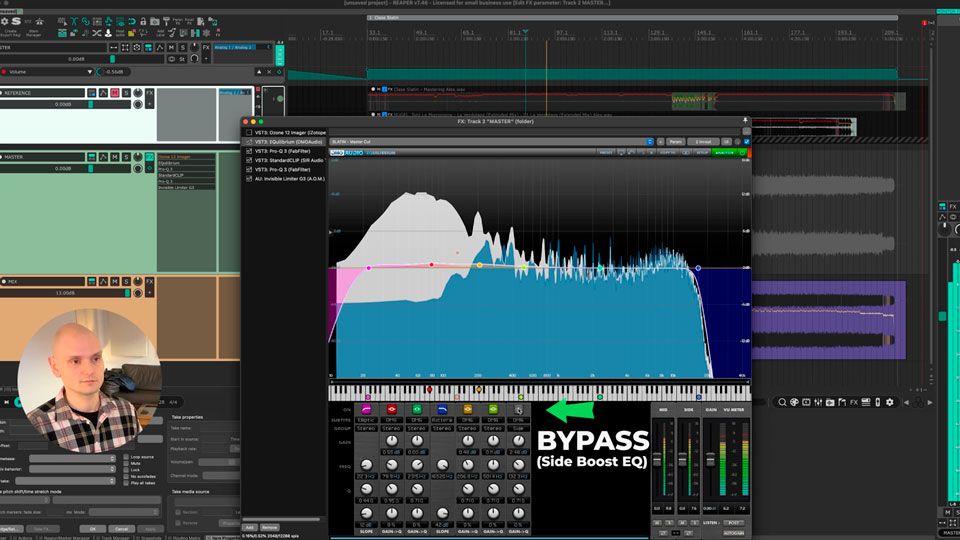960x540 pixels.
Task: Pin the FX window with pushpin icon
Action: 745,122
